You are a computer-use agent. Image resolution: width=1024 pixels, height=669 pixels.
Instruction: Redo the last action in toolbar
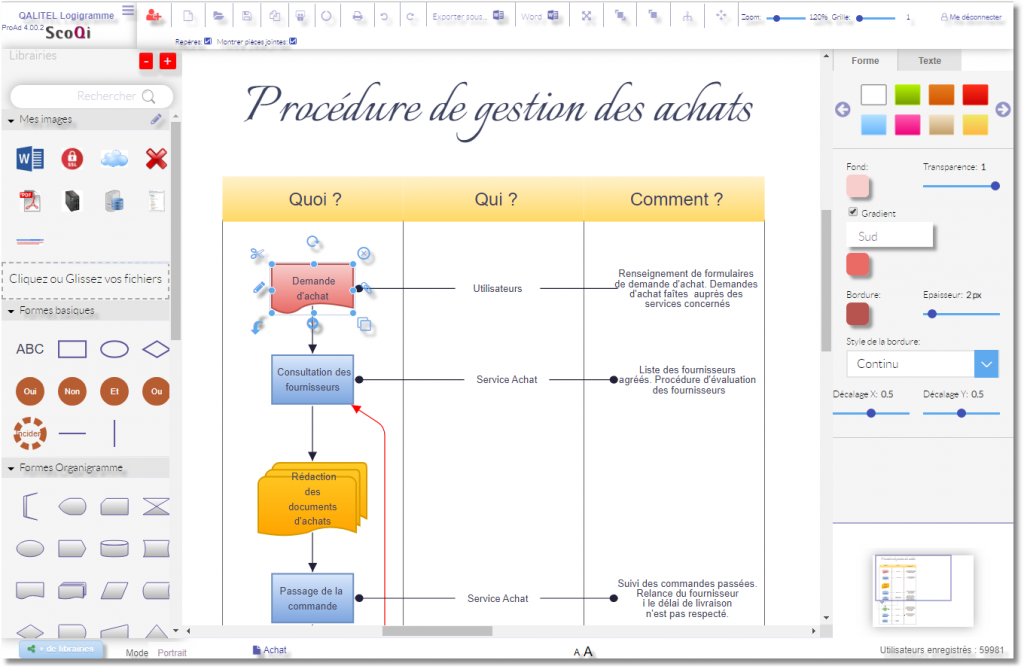(410, 16)
